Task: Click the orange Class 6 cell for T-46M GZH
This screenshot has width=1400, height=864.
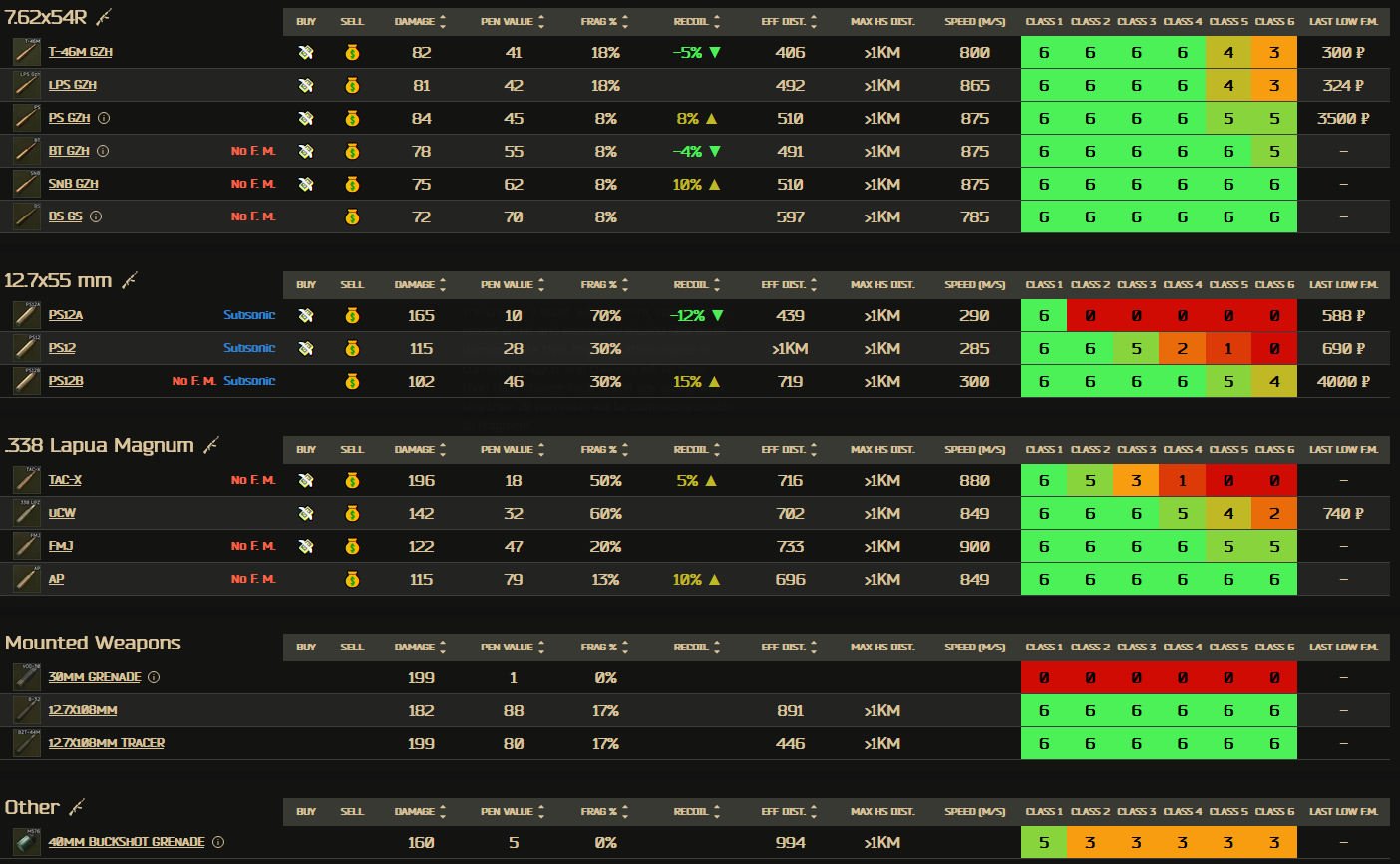Action: point(1274,52)
